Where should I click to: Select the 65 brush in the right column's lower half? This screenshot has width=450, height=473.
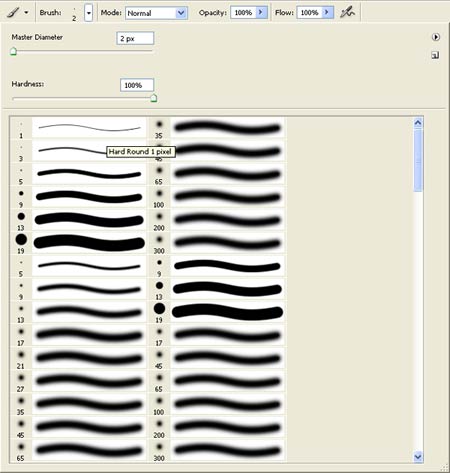click(217, 381)
